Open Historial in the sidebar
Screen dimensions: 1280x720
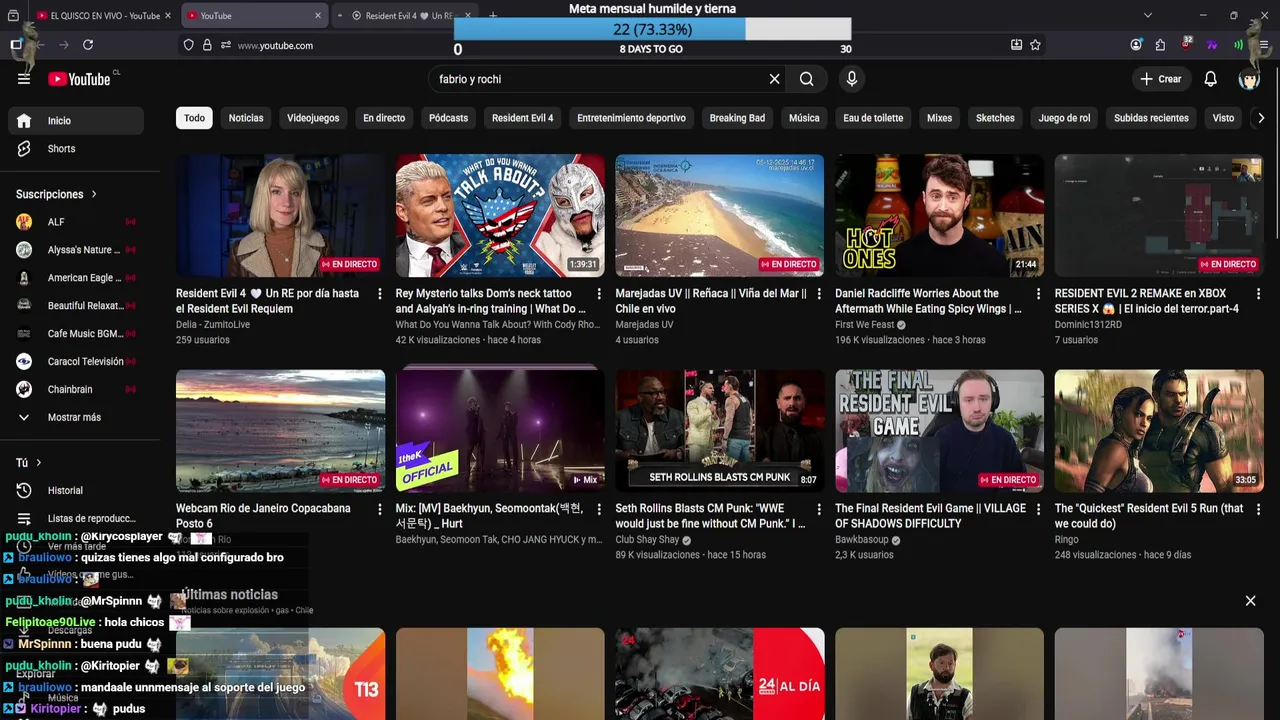[x=76, y=490]
